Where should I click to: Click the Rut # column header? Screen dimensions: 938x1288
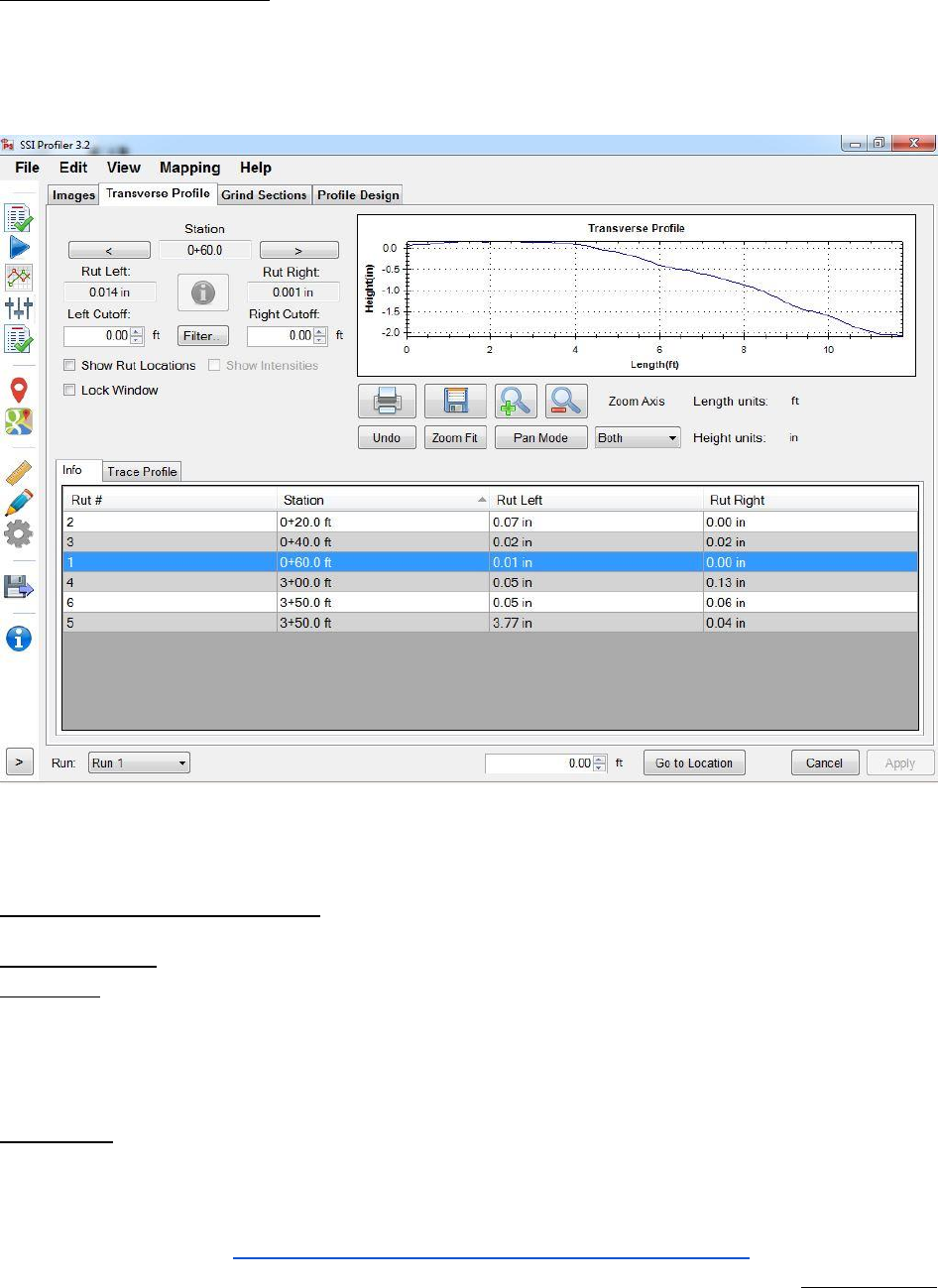pyautogui.click(x=170, y=501)
